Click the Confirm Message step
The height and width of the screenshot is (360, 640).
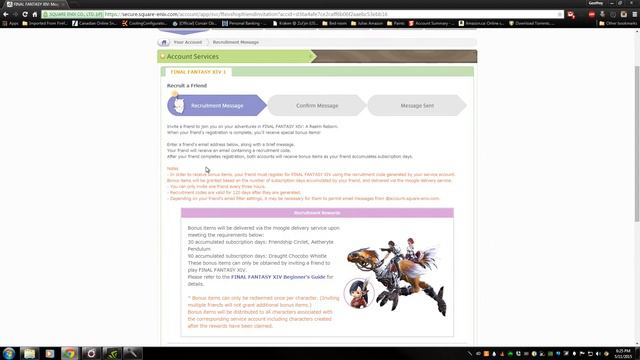[x=317, y=105]
